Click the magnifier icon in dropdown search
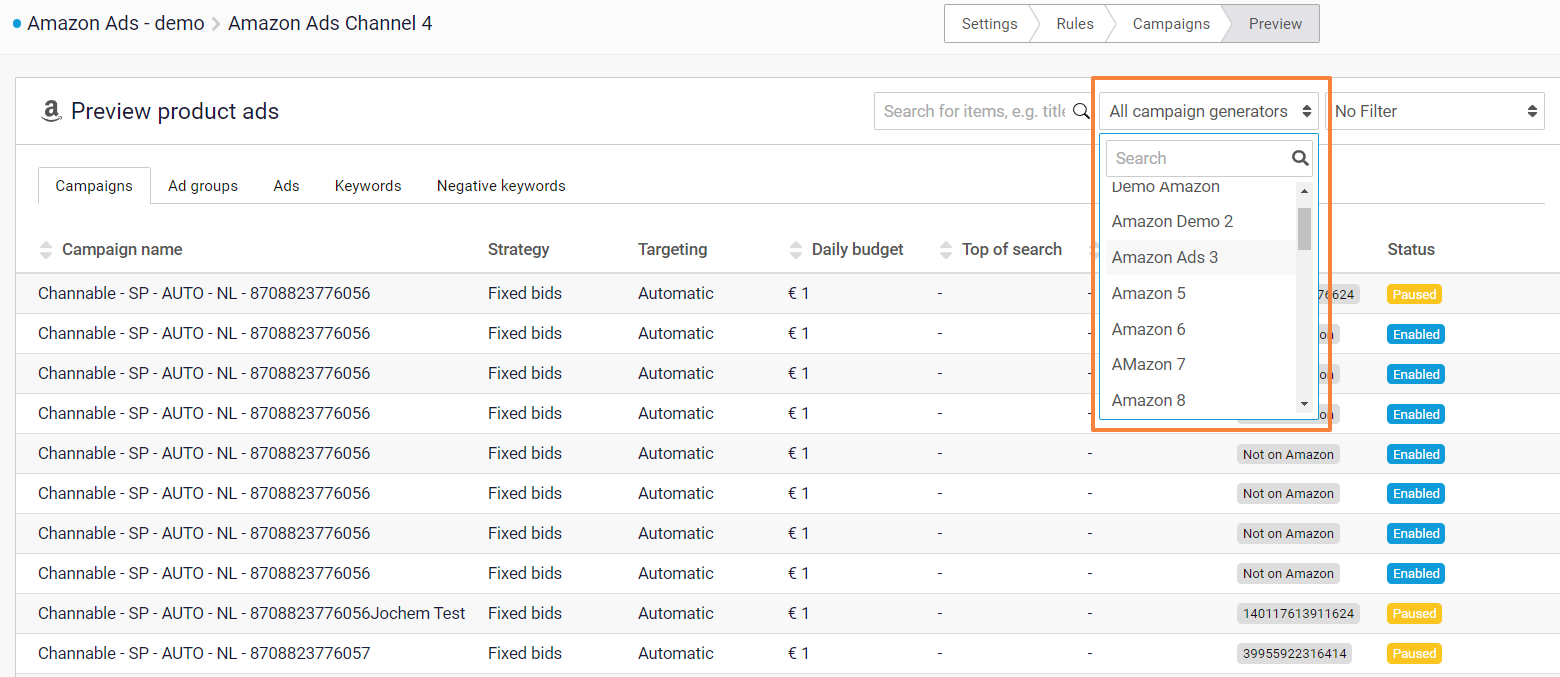Image resolution: width=1560 pixels, height=677 pixels. (1300, 158)
